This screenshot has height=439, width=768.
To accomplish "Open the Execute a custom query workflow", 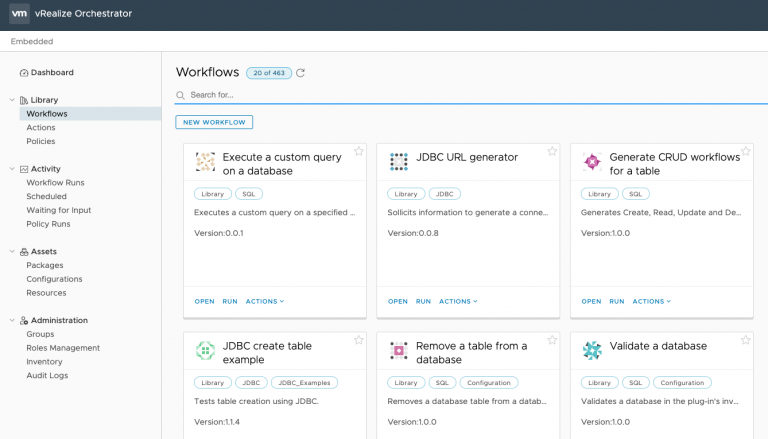I will pyautogui.click(x=204, y=301).
